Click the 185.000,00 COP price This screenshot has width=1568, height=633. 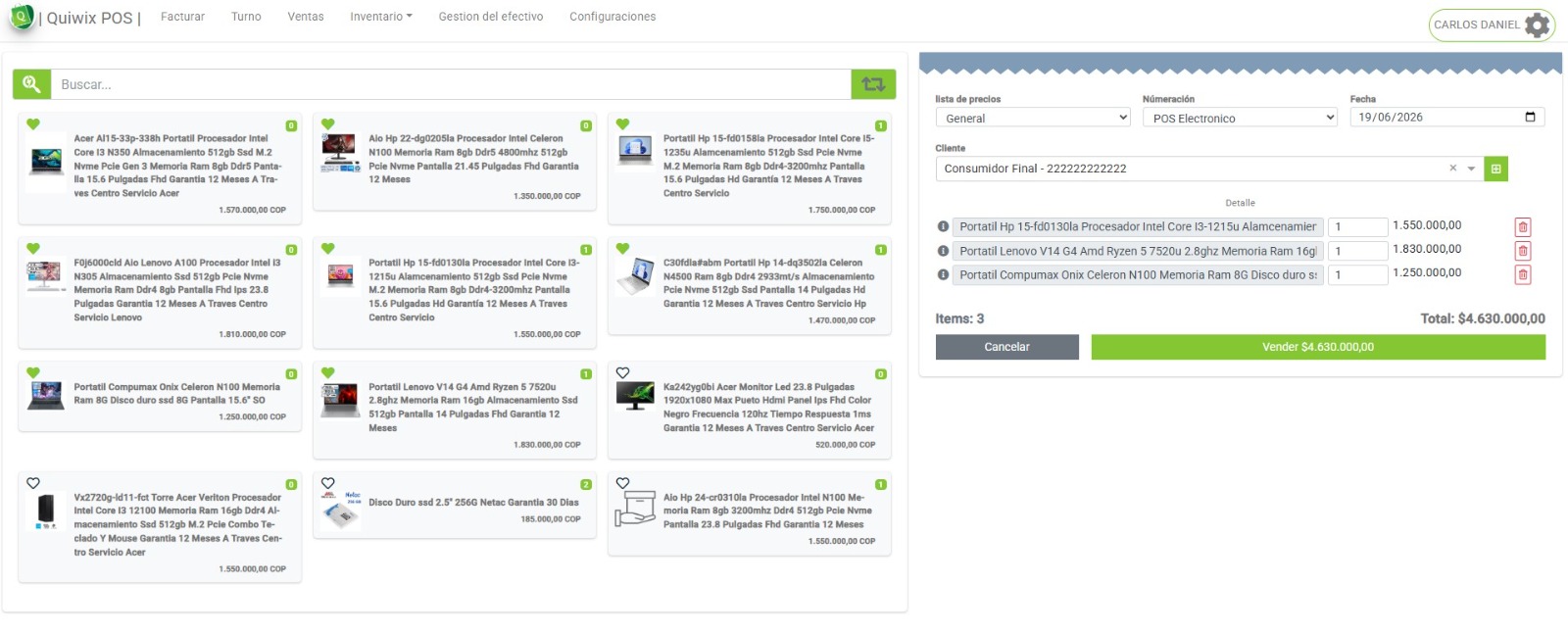click(x=551, y=519)
